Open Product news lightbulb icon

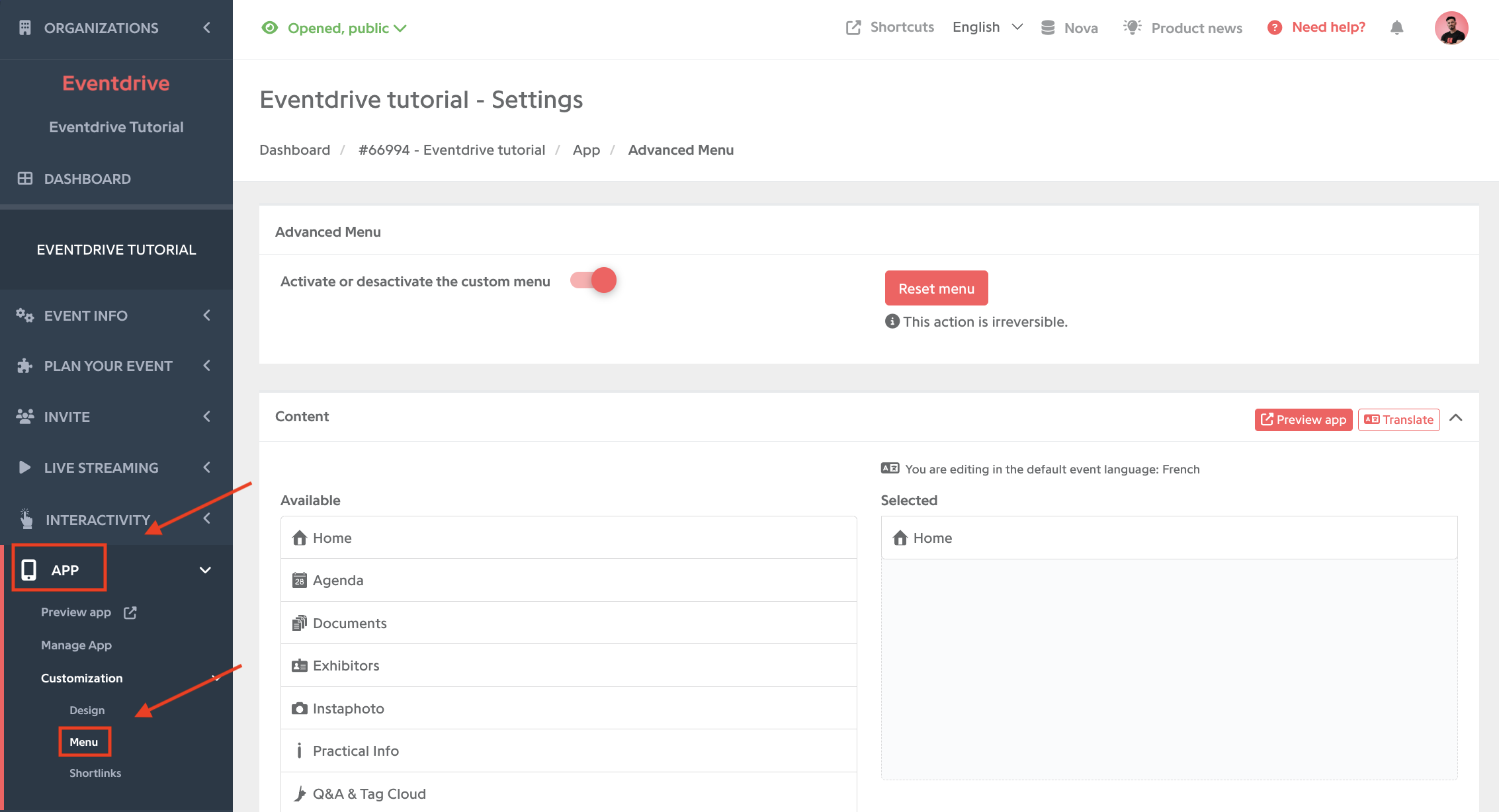1132,27
